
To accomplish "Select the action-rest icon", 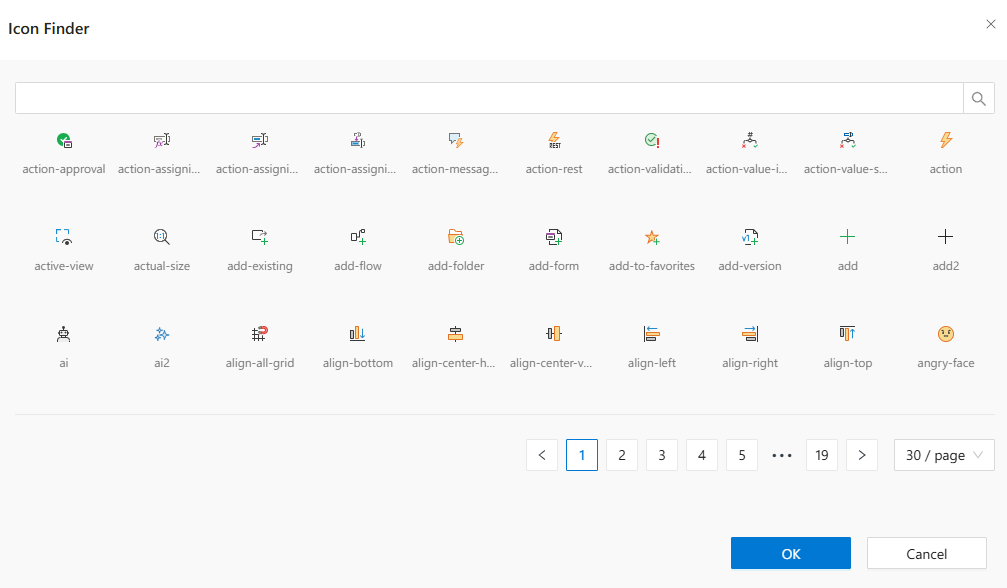I will pos(554,140).
